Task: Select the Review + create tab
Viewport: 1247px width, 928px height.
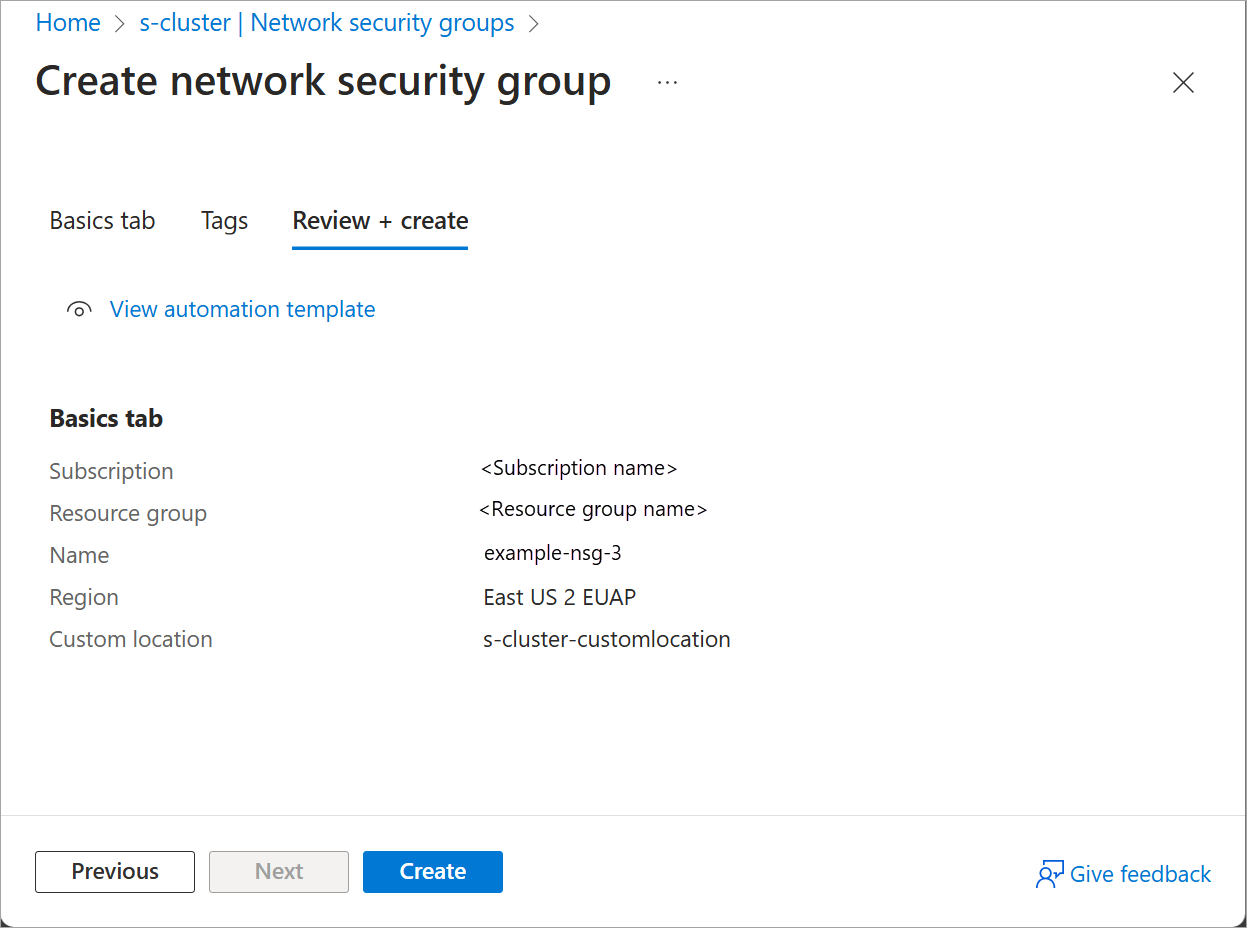Action: coord(380,221)
